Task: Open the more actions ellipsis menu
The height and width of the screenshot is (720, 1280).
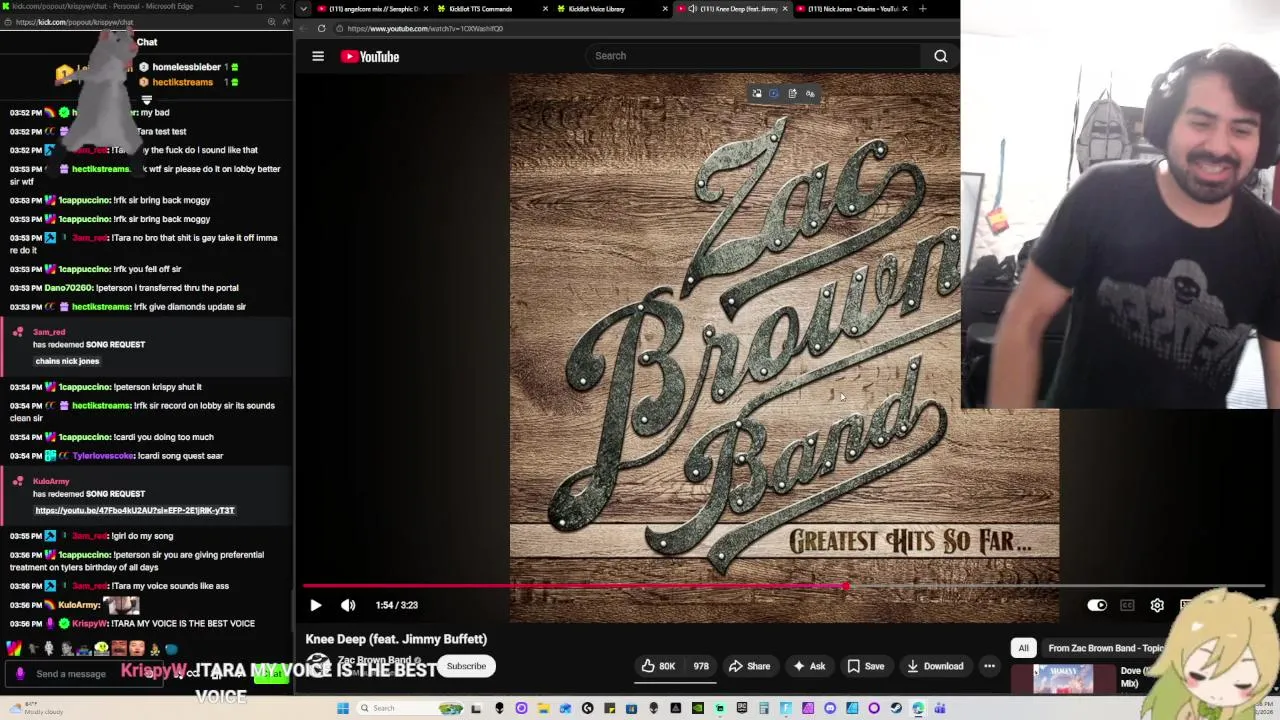Action: tap(989, 666)
